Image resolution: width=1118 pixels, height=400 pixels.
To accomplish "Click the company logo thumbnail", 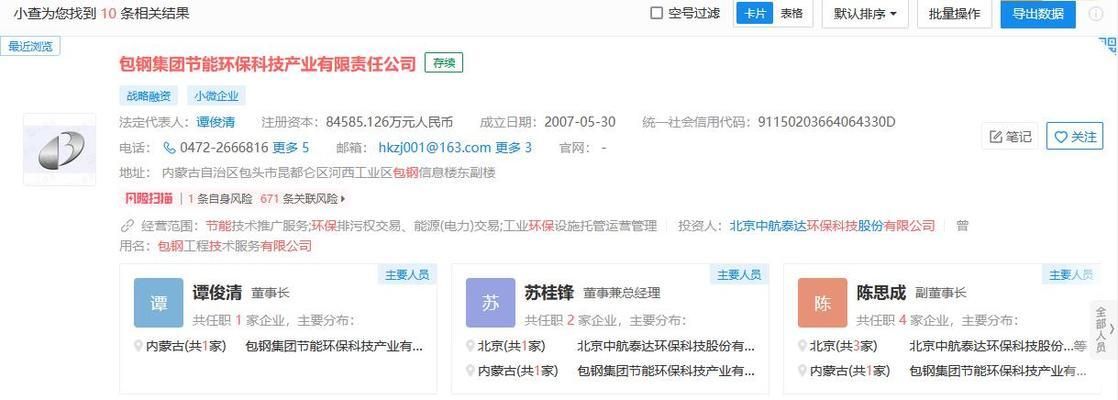I will tap(59, 150).
